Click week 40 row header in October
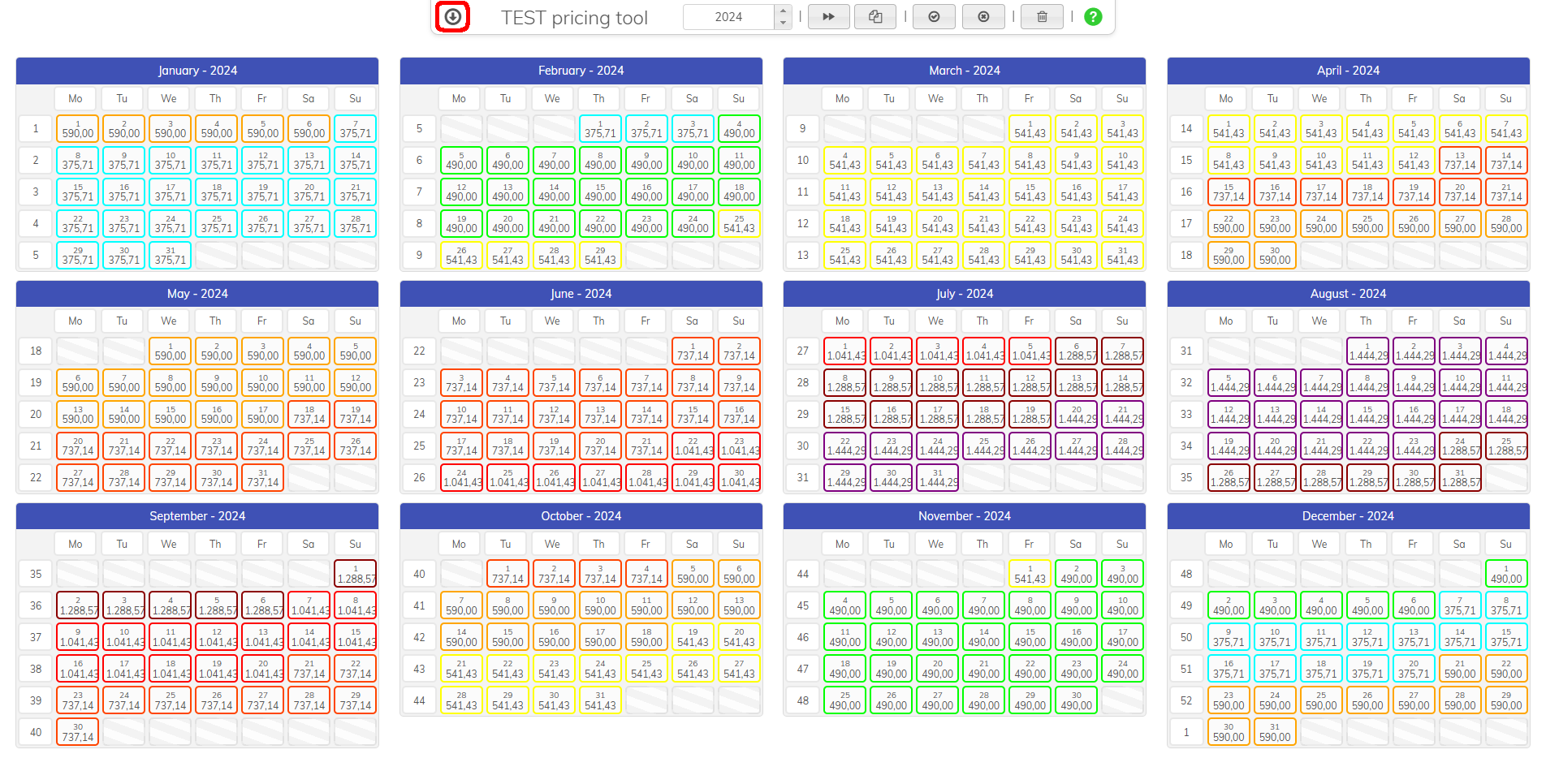Viewport: 1546px width, 784px height. [419, 574]
